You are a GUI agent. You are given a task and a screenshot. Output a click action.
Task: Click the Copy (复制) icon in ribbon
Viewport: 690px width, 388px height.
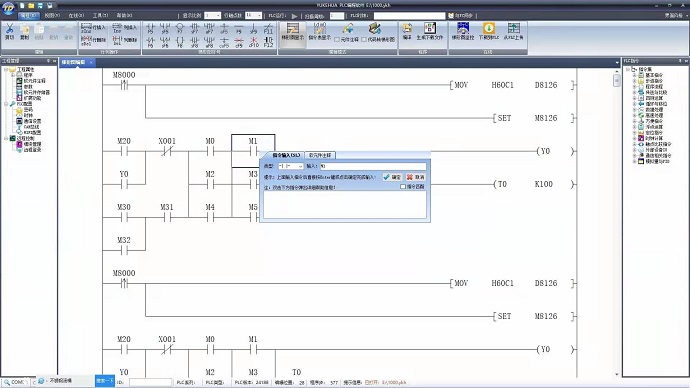(x=25, y=29)
